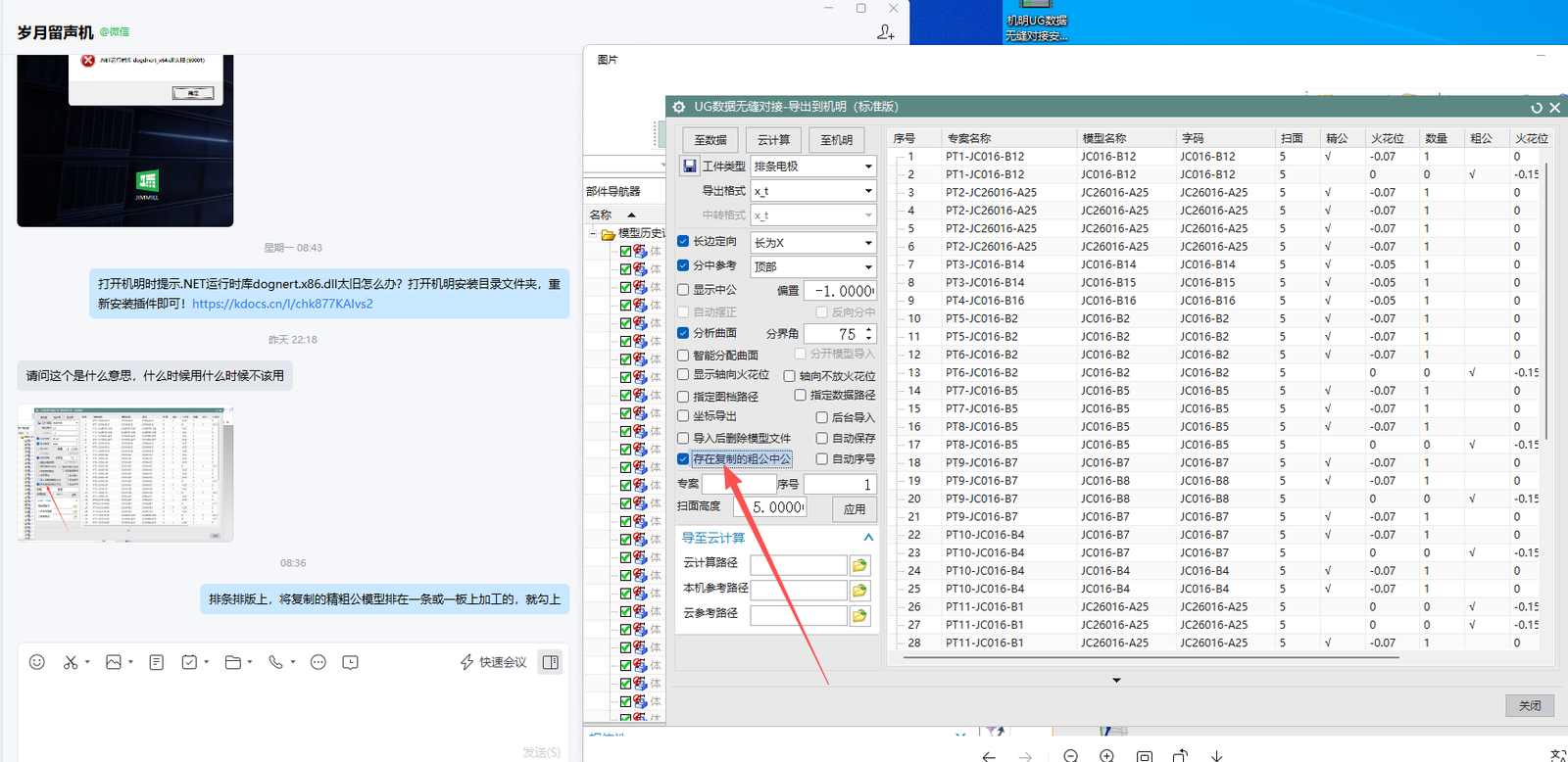Image resolution: width=1568 pixels, height=762 pixels.
Task: Click the send picture icon in chat
Action: tap(114, 662)
